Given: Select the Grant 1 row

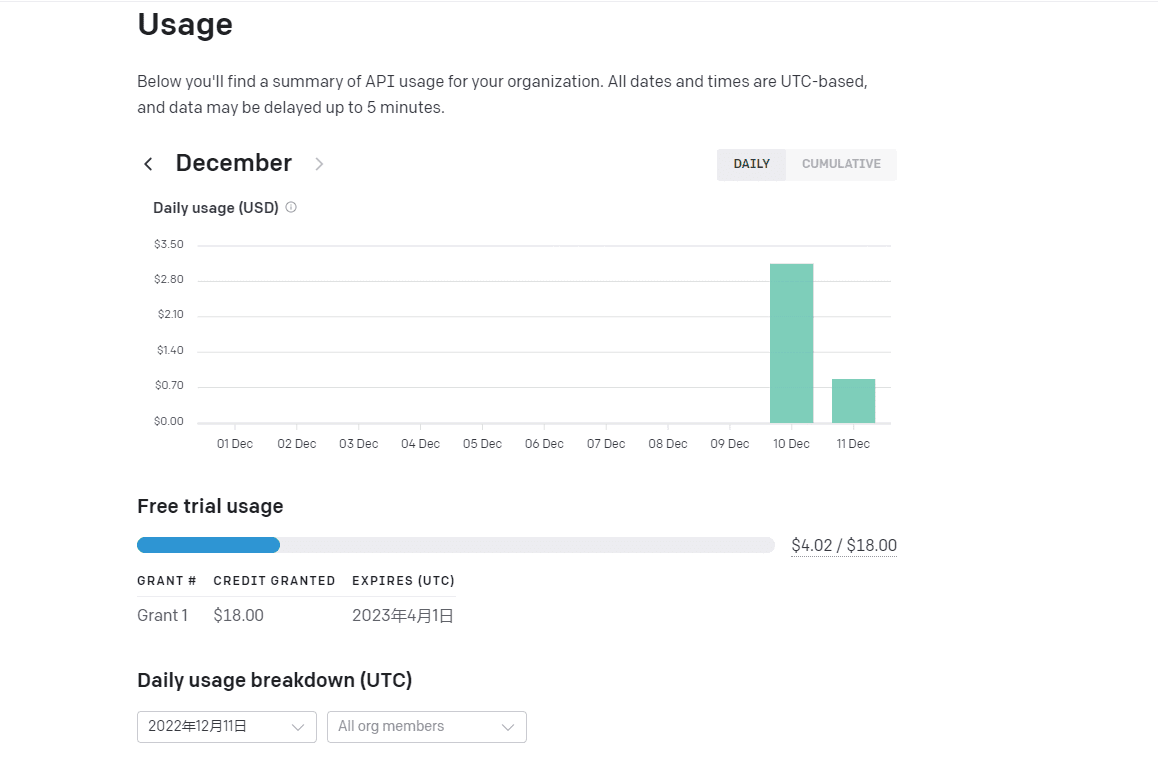Looking at the screenshot, I should click(x=162, y=616).
